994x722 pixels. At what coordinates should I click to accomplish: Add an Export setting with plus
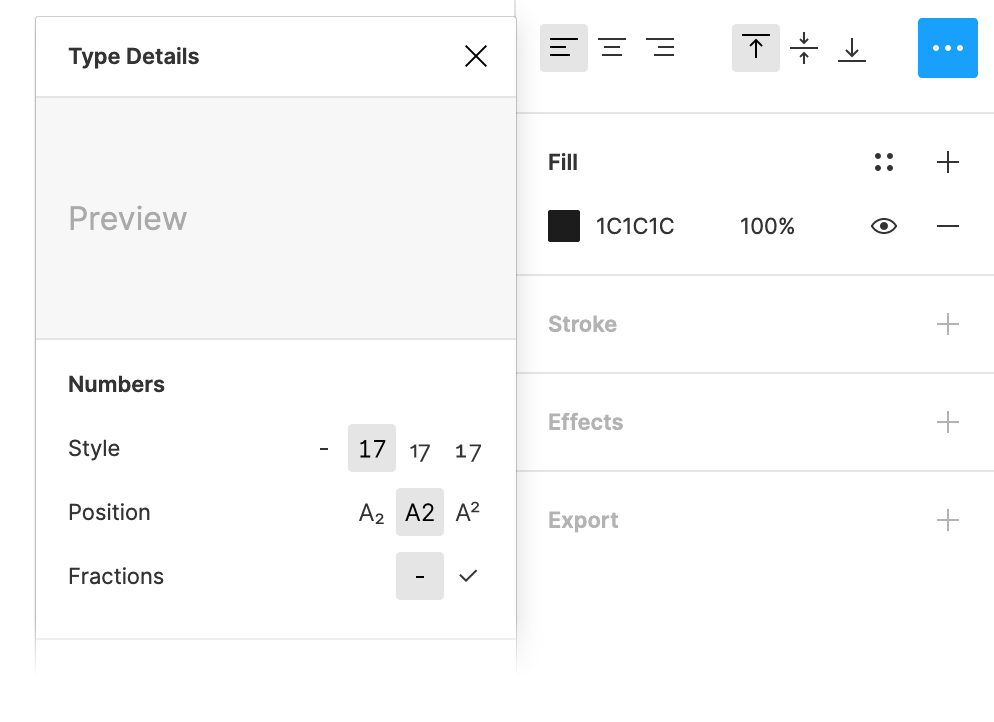pos(948,520)
